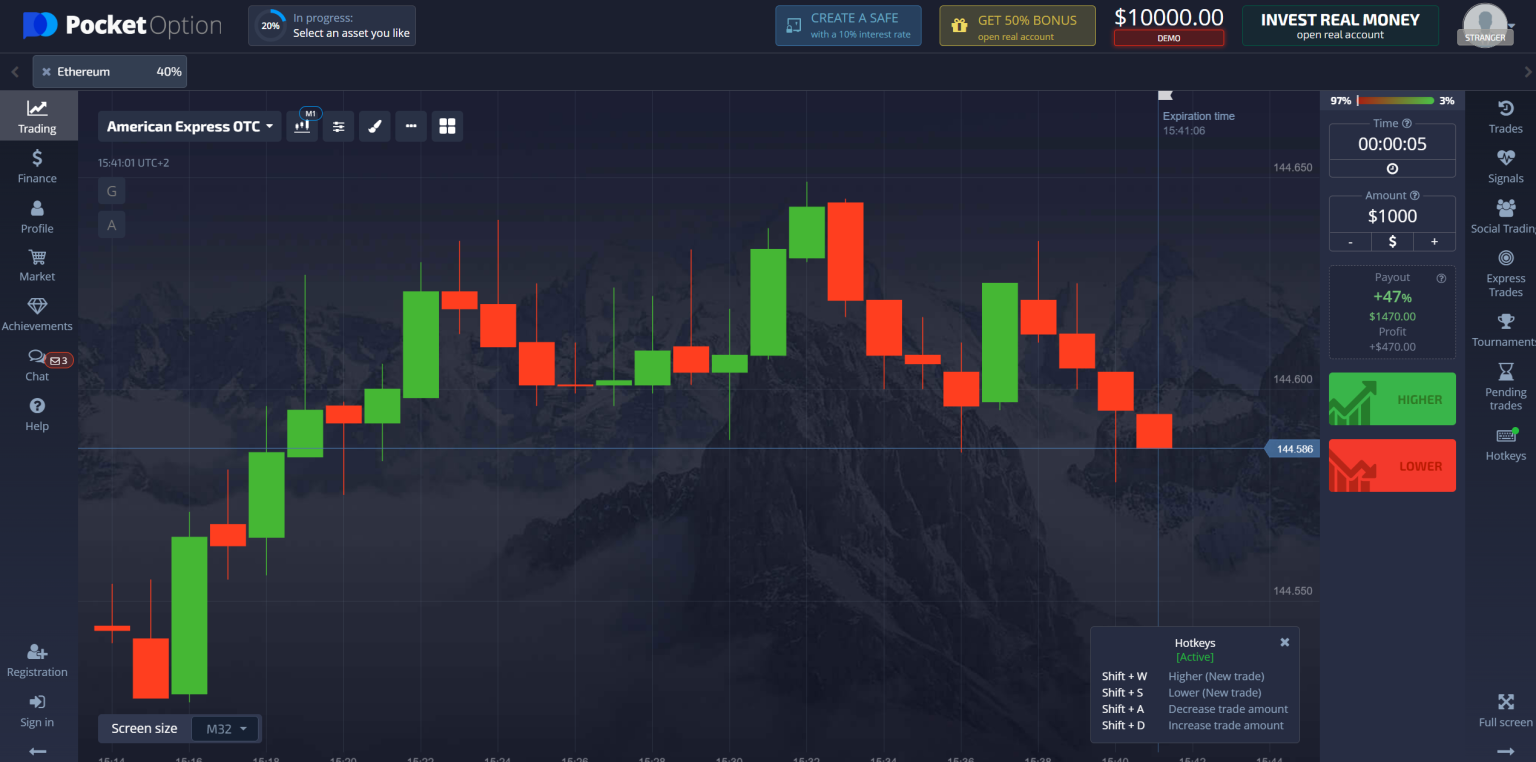The width and height of the screenshot is (1536, 762).
Task: Close the Hotkeys overlay popup
Action: click(1284, 642)
